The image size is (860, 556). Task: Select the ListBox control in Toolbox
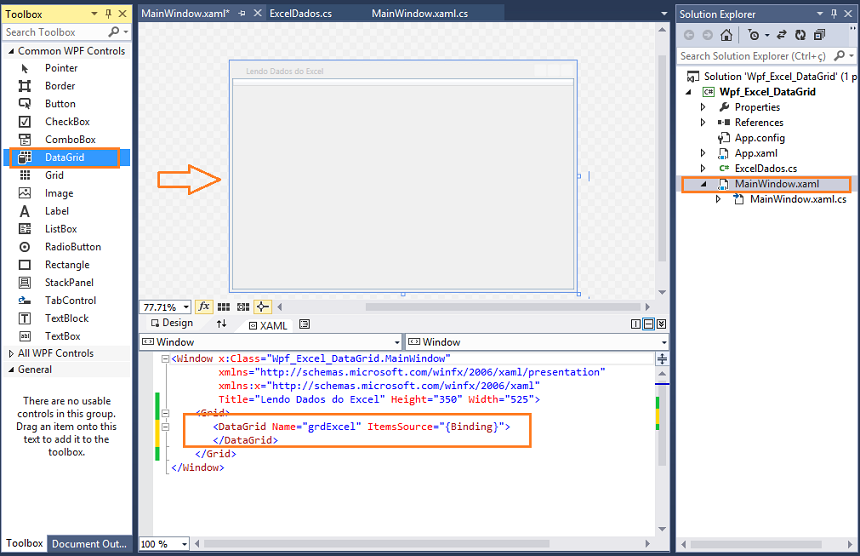(67, 229)
